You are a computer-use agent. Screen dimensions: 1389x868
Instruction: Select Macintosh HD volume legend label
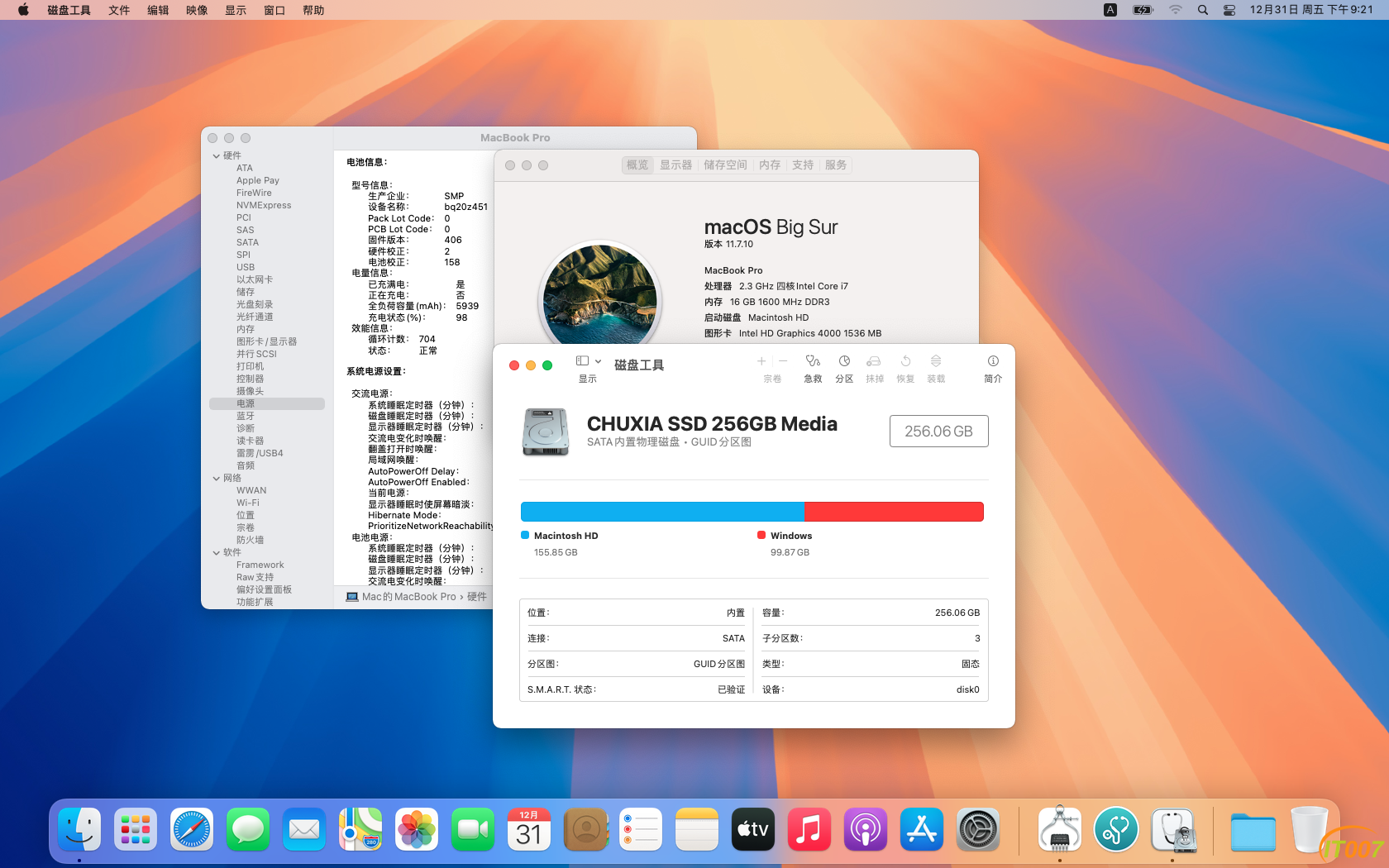point(566,536)
